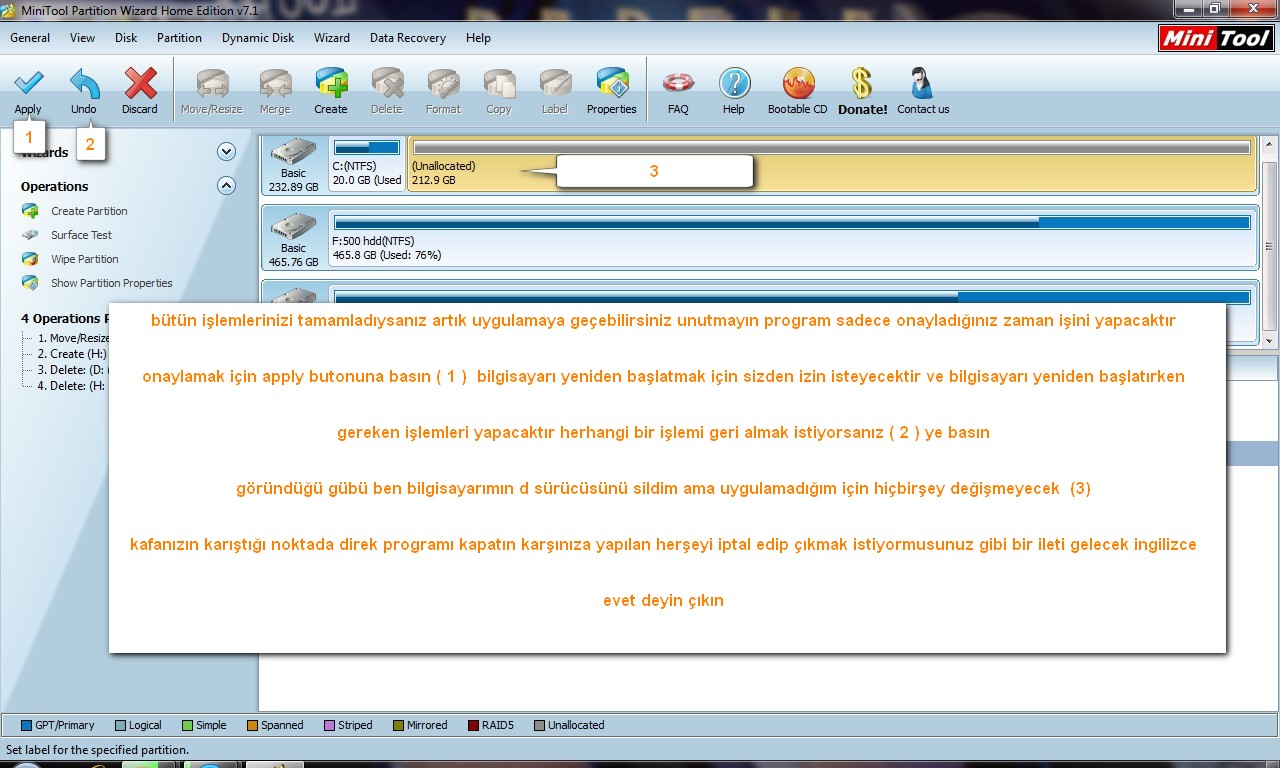Image resolution: width=1280 pixels, height=768 pixels.
Task: Open partition Properties from the toolbar
Action: [x=612, y=91]
